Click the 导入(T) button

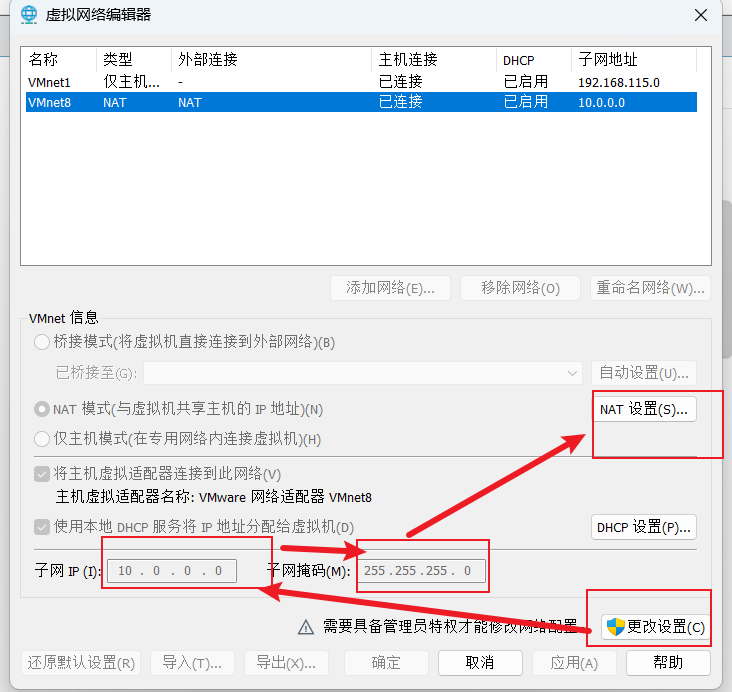click(192, 663)
